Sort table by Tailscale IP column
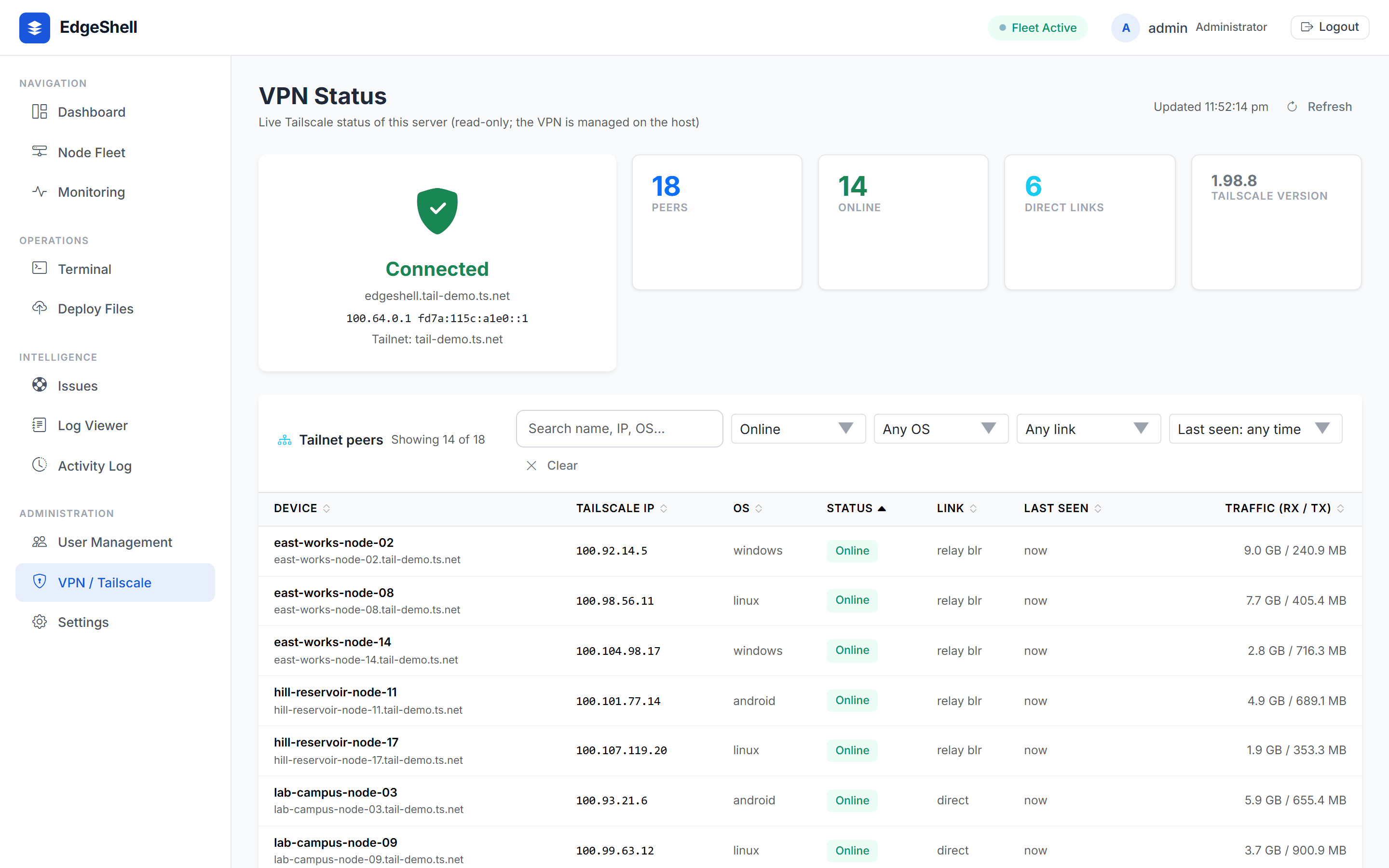 622,508
